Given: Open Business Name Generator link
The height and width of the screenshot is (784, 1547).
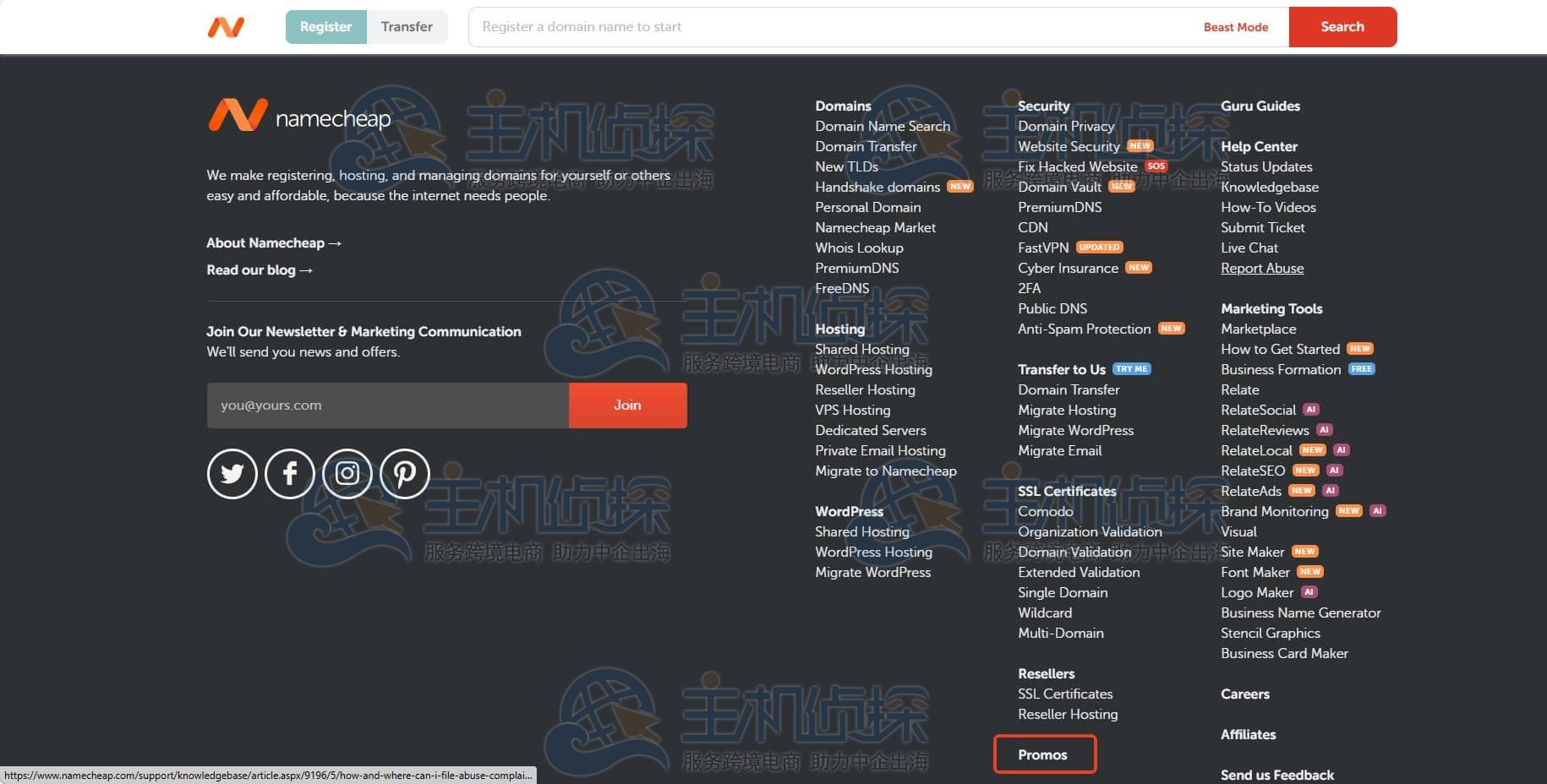Looking at the screenshot, I should point(1301,613).
